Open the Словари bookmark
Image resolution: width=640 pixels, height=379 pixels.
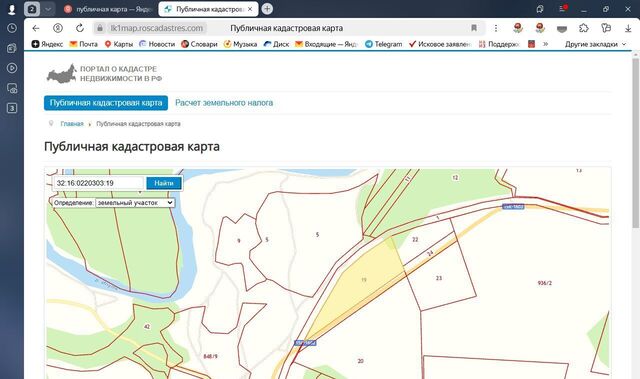coord(199,44)
